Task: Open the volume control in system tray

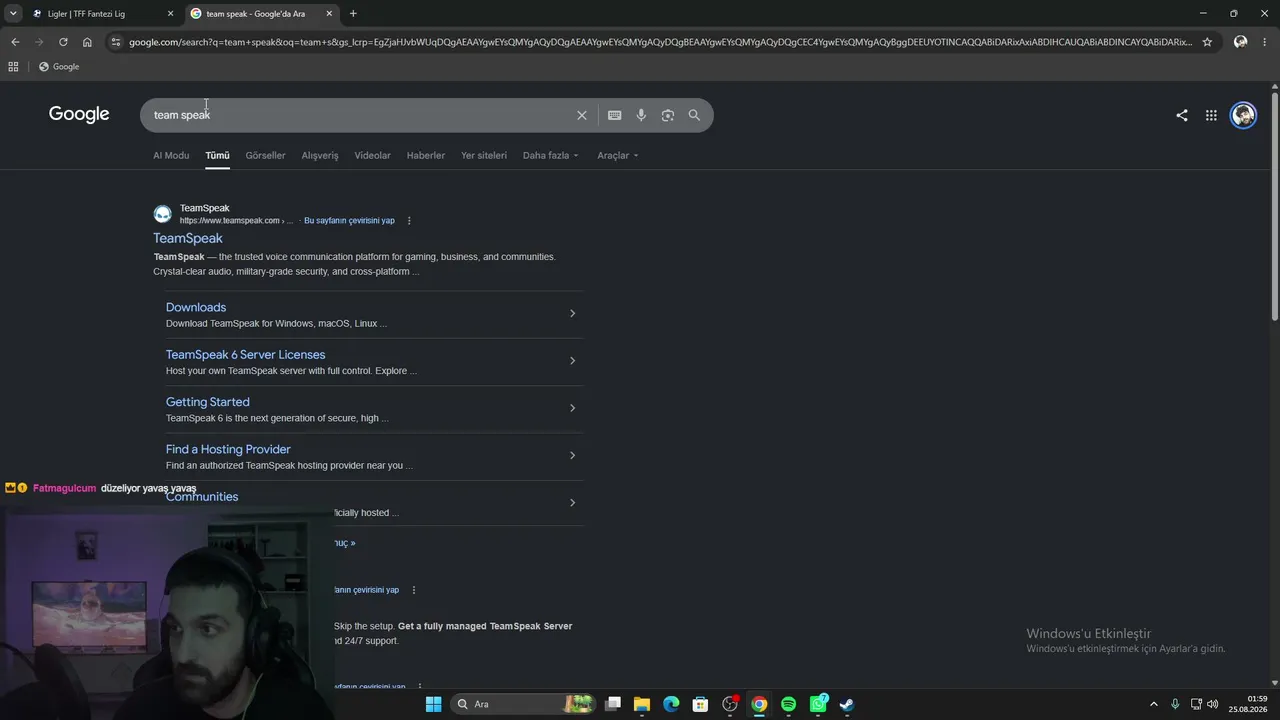Action: tap(1213, 704)
